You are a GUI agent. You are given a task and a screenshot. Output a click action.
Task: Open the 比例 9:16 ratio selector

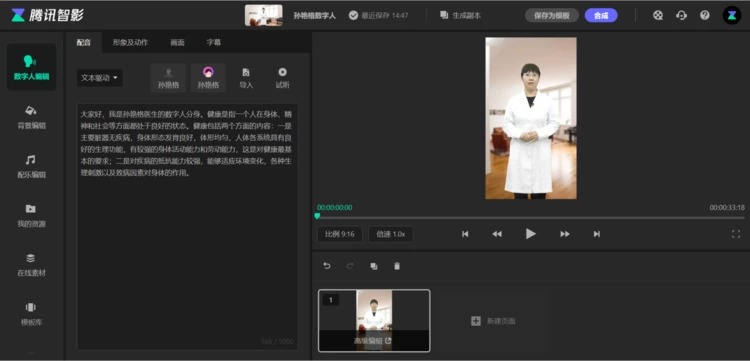(340, 234)
